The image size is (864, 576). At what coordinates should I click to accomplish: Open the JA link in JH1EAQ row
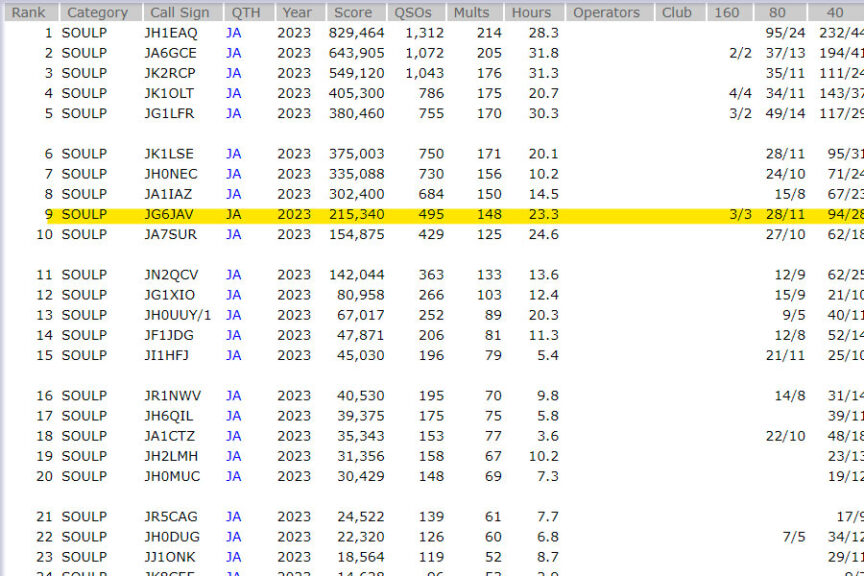pyautogui.click(x=233, y=33)
